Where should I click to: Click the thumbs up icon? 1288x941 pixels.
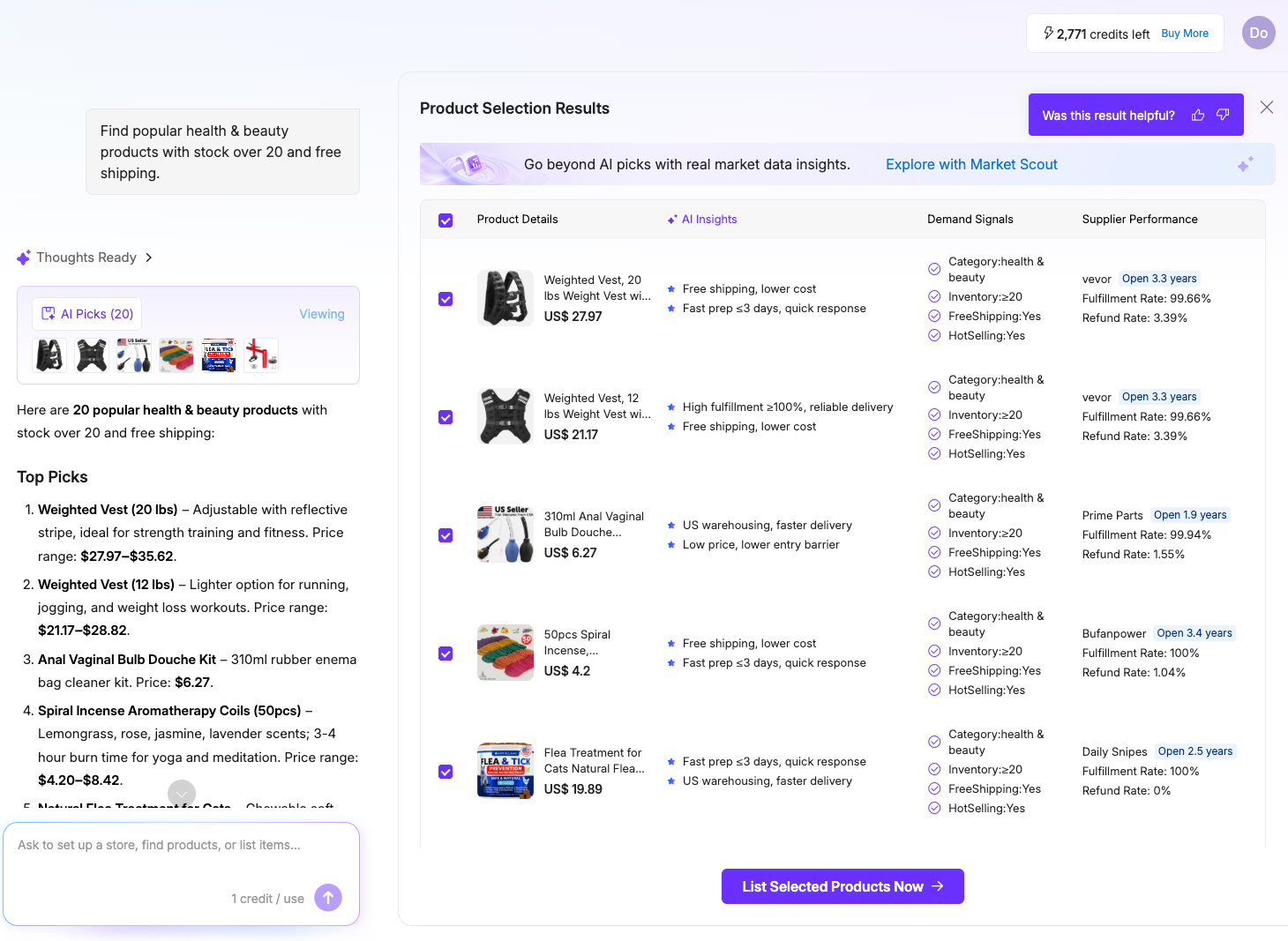pyautogui.click(x=1198, y=115)
